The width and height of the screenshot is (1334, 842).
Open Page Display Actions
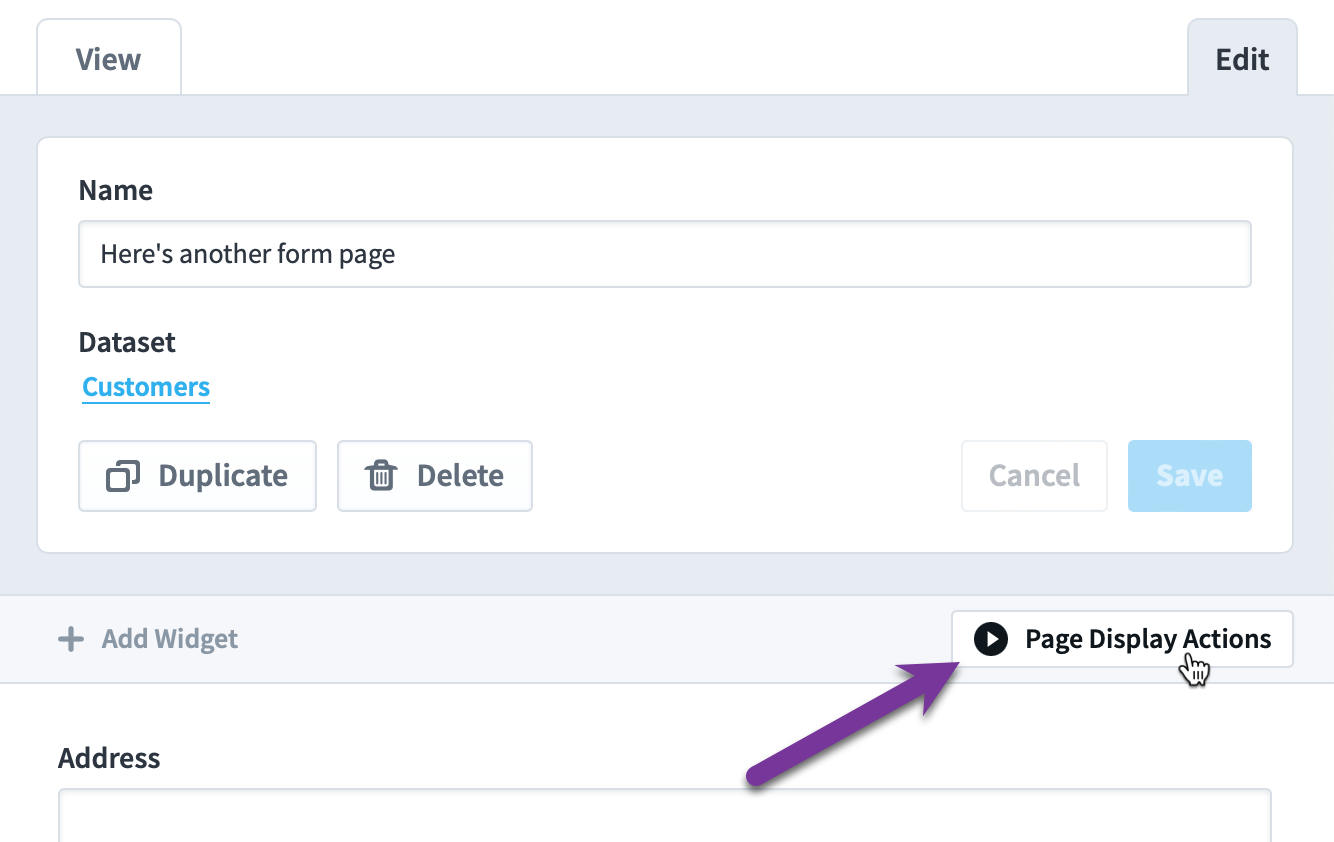(x=1122, y=639)
